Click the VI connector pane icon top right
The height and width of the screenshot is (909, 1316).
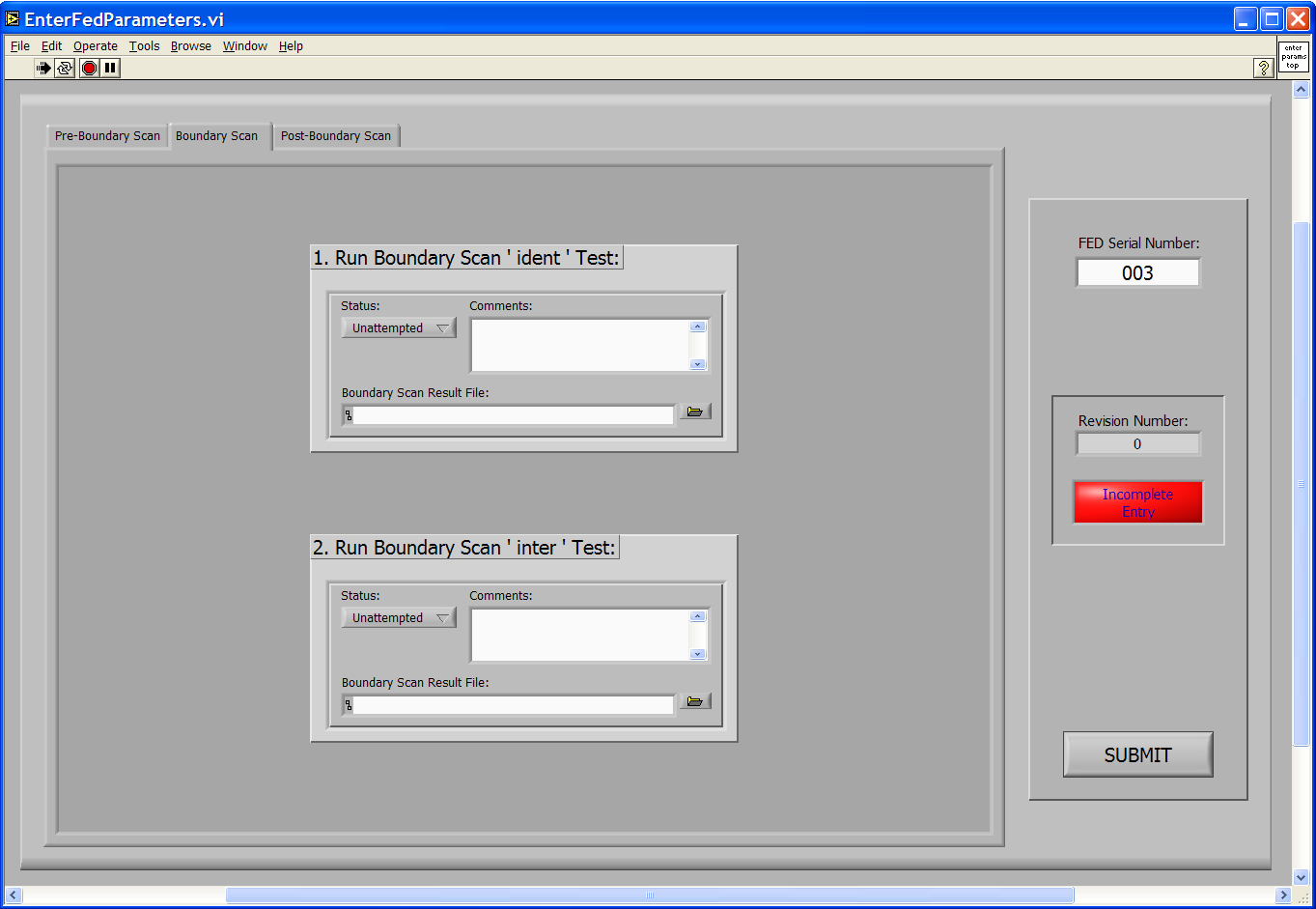tap(1294, 57)
